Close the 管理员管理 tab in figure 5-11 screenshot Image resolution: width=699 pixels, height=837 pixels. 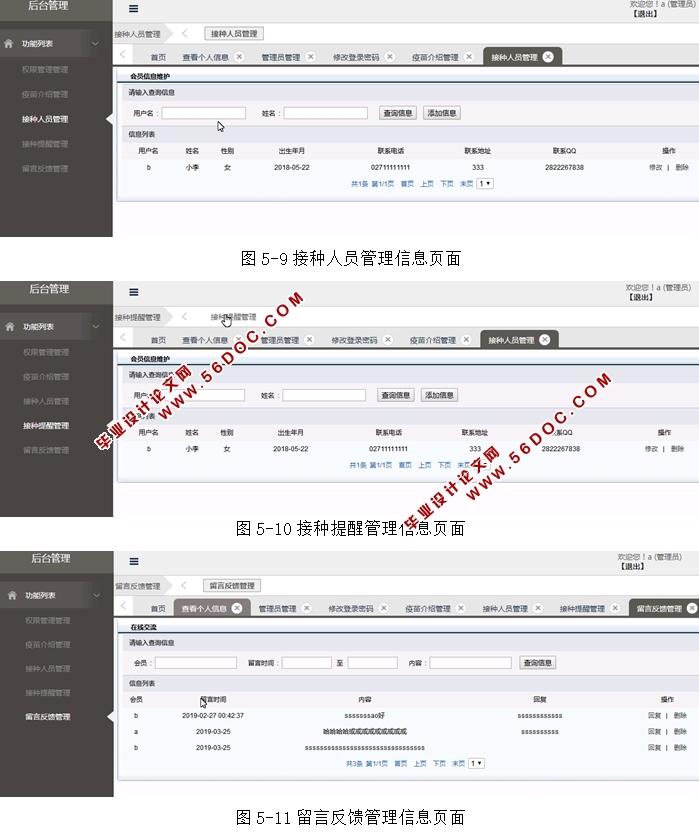307,608
